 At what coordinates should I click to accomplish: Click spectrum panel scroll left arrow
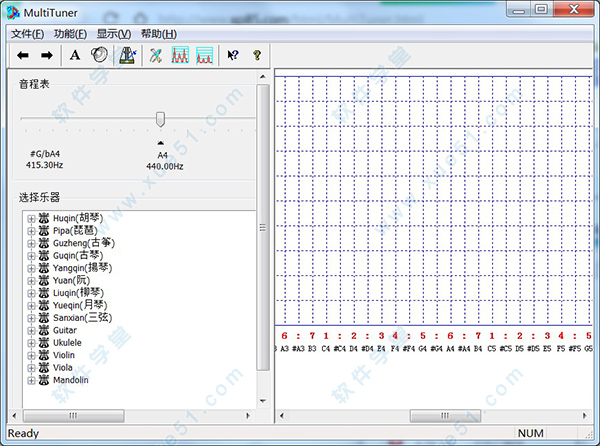pos(282,415)
